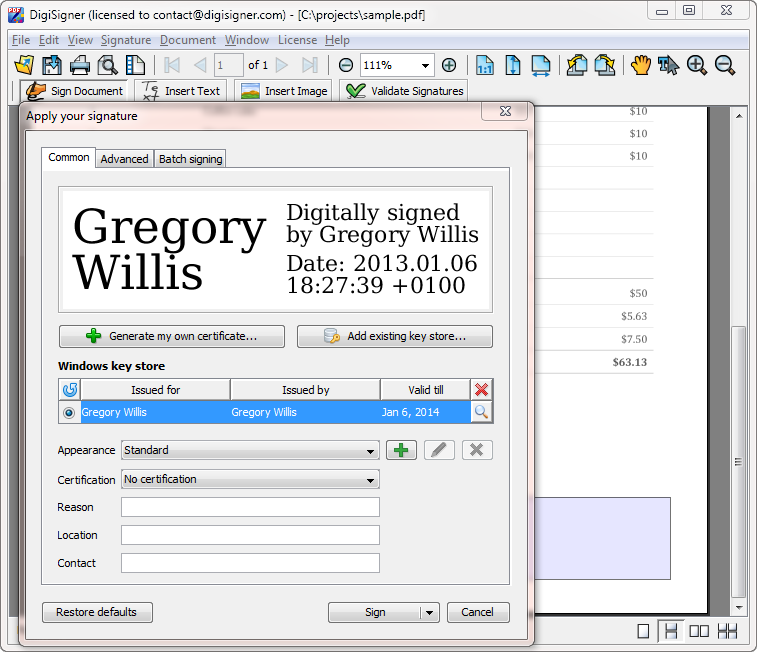Switch to the Batch signing tab
757x652 pixels.
[x=191, y=159]
